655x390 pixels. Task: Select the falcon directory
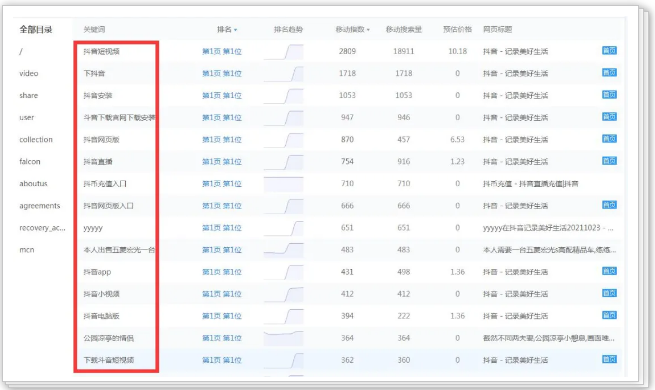(30, 162)
